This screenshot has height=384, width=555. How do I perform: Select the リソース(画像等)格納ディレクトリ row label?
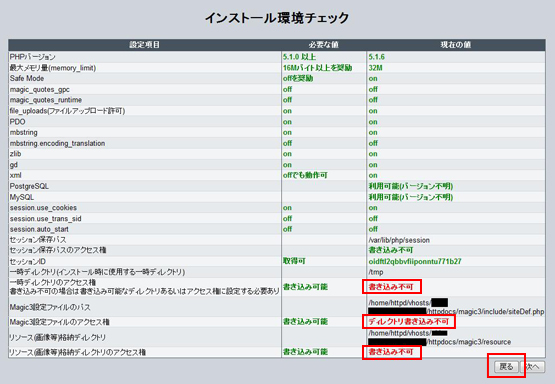[58, 338]
